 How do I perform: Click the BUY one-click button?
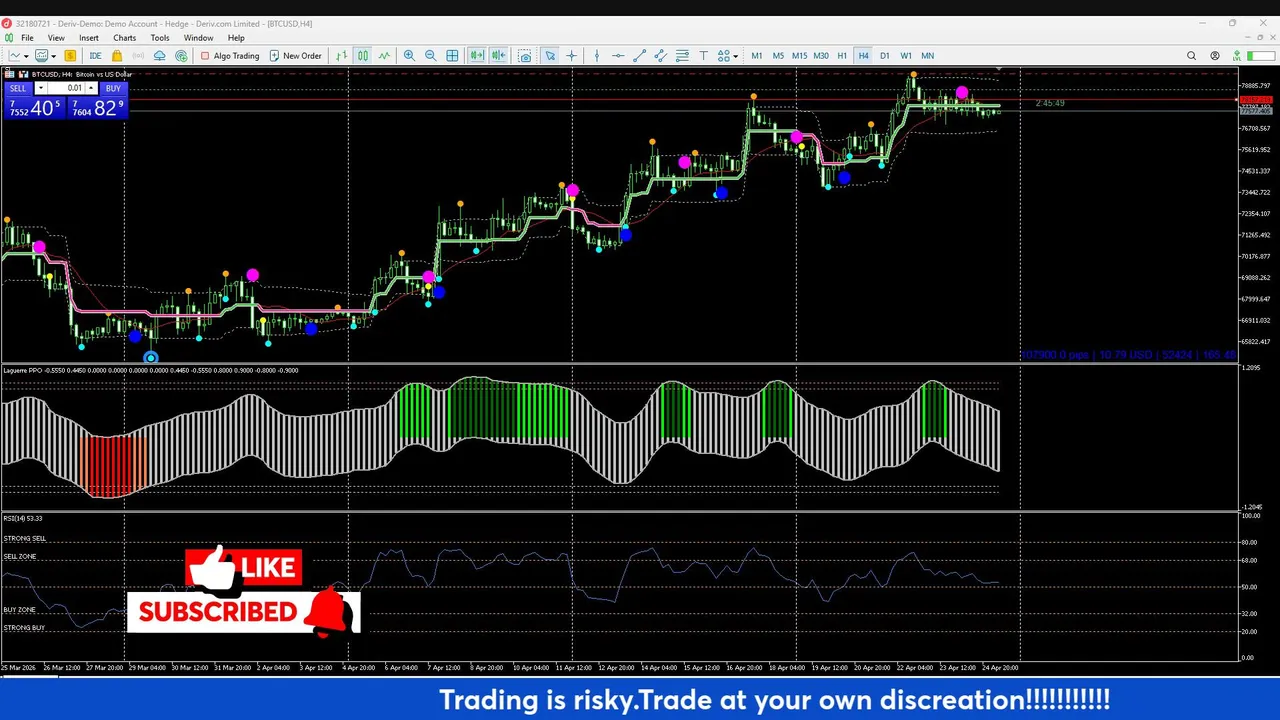coord(113,88)
